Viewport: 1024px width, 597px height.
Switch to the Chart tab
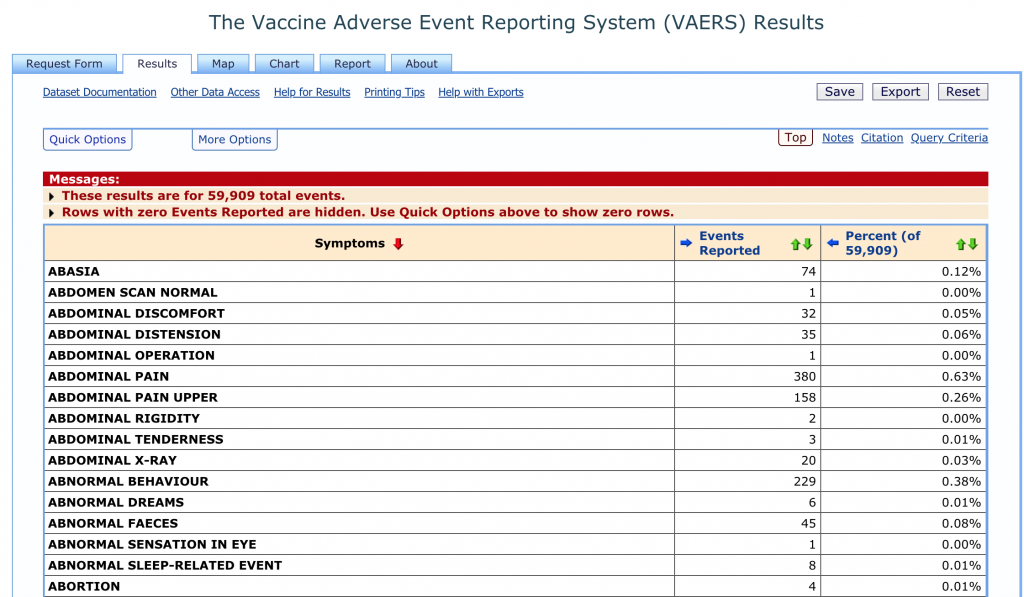284,63
